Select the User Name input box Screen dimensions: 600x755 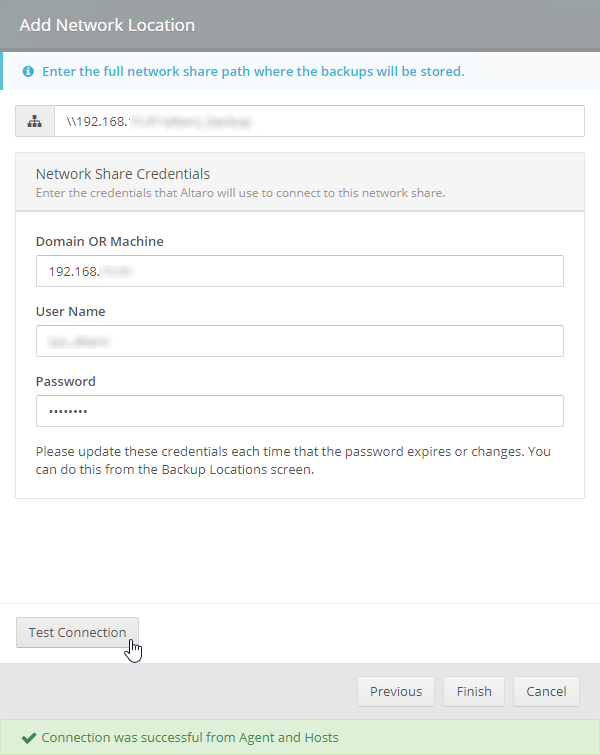pos(300,341)
